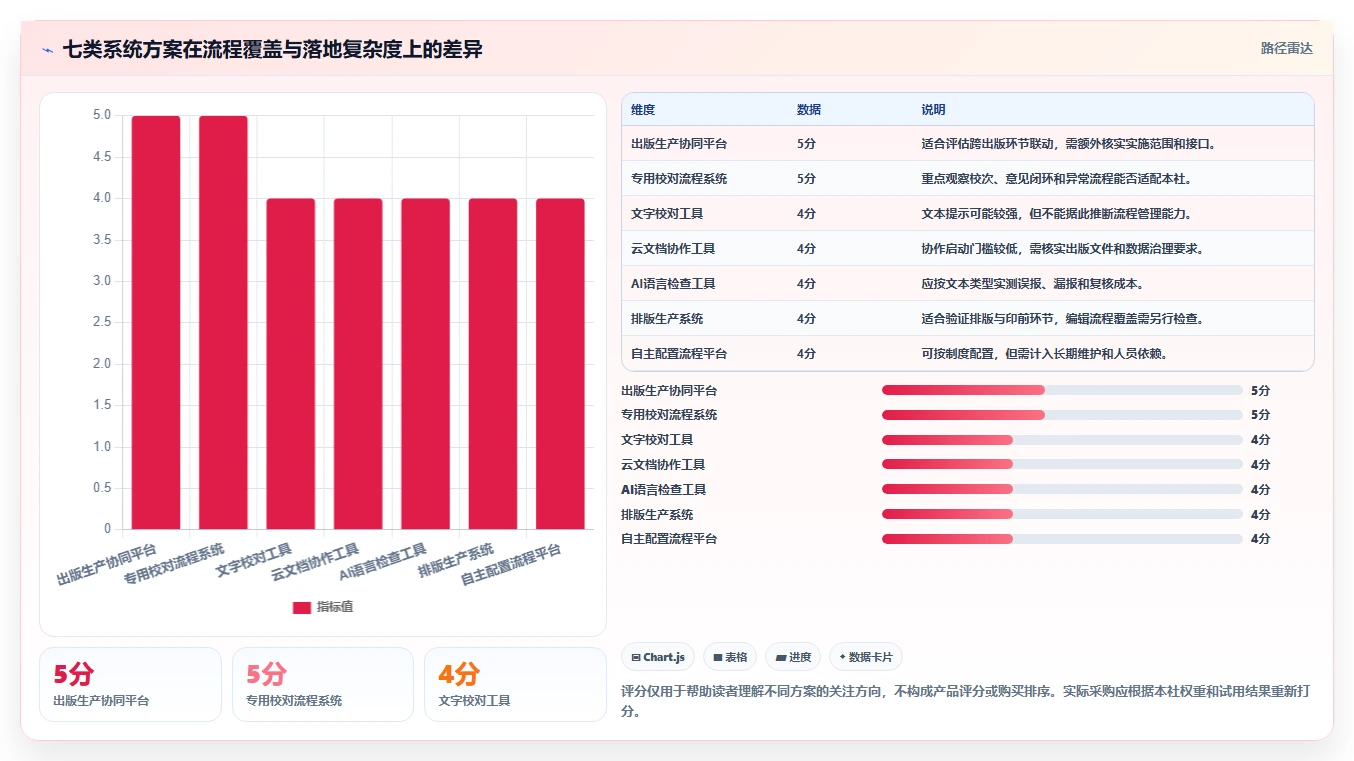Click the chart y-axis label 5.0
Viewport: 1354px width, 761px height.
(102, 115)
